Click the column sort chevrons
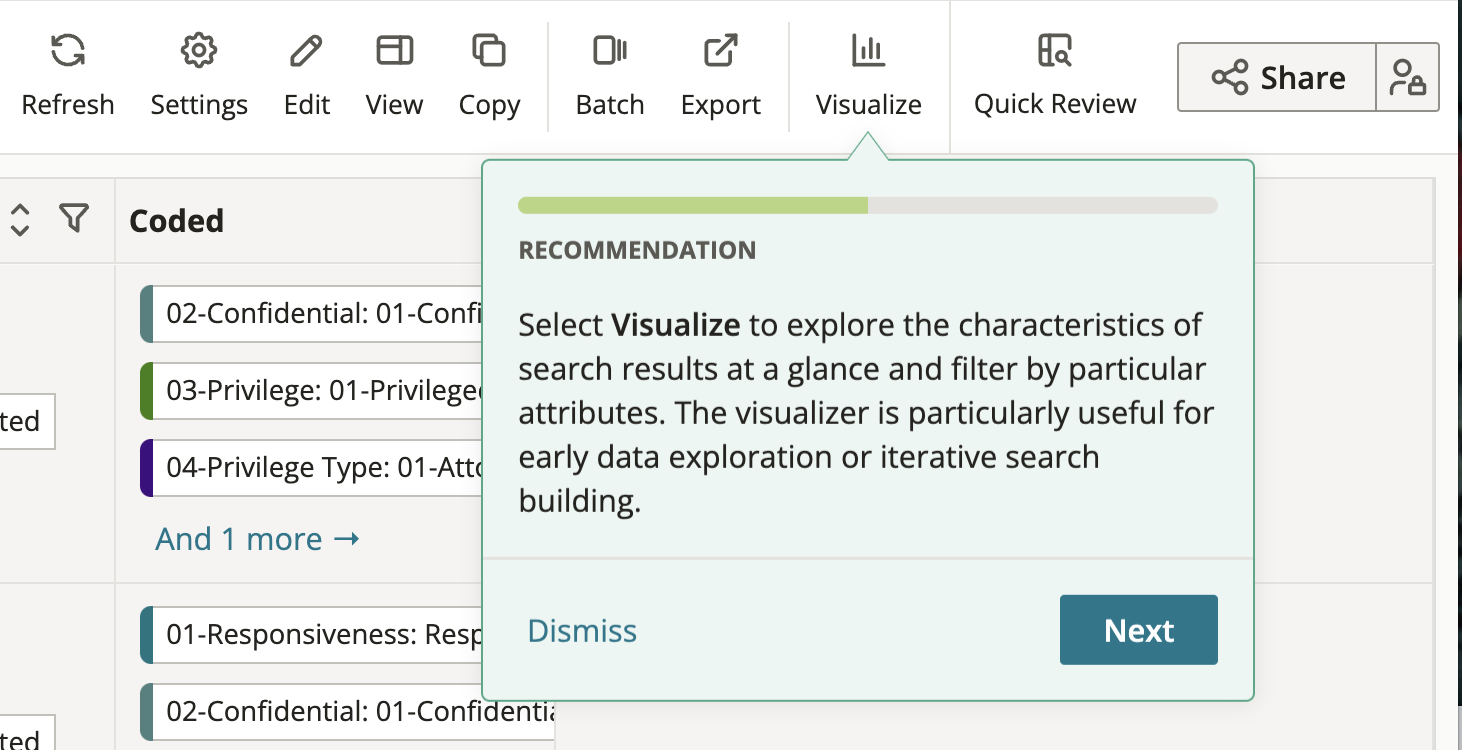1462x750 pixels. [x=20, y=218]
